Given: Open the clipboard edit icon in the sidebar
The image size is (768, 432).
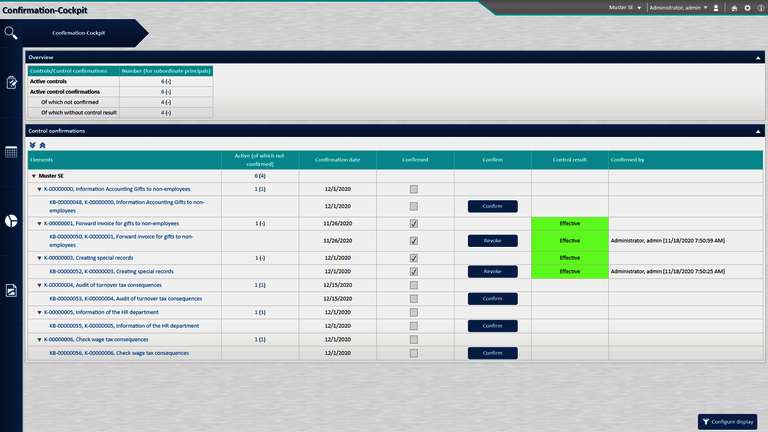Looking at the screenshot, I should click(x=11, y=82).
